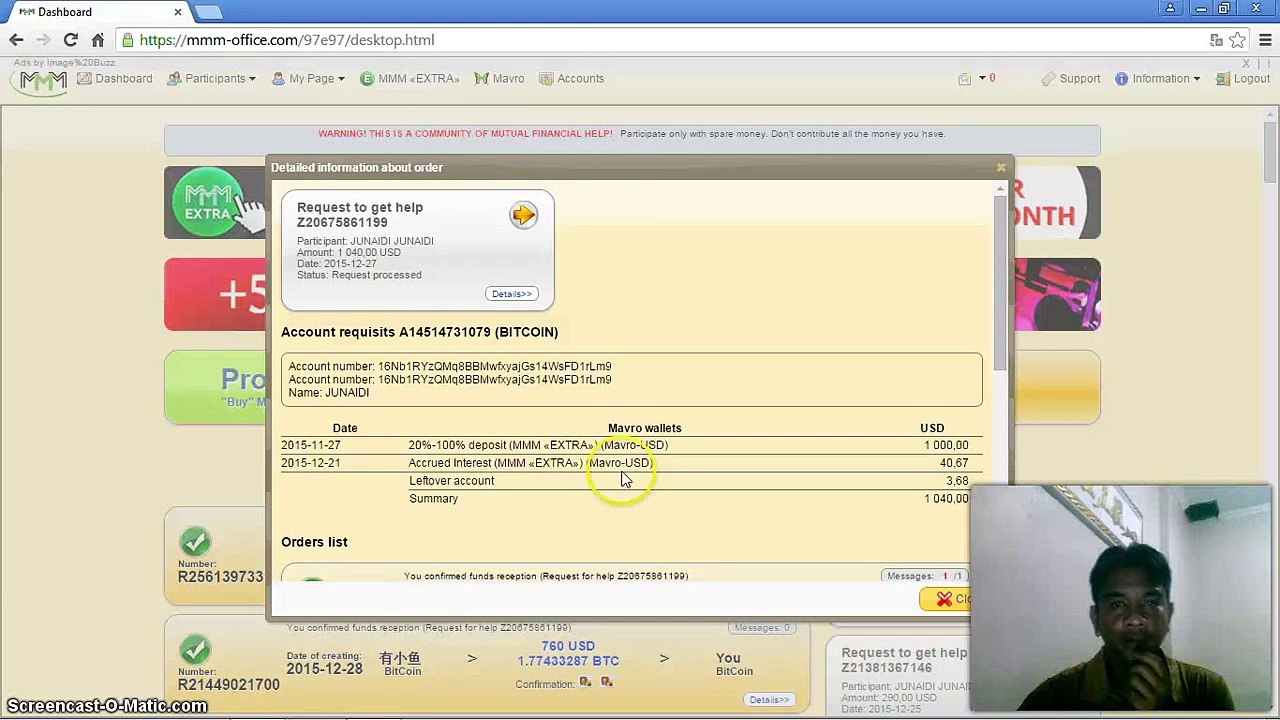
Task: Click the Leftover account row label
Action: pyautogui.click(x=451, y=481)
